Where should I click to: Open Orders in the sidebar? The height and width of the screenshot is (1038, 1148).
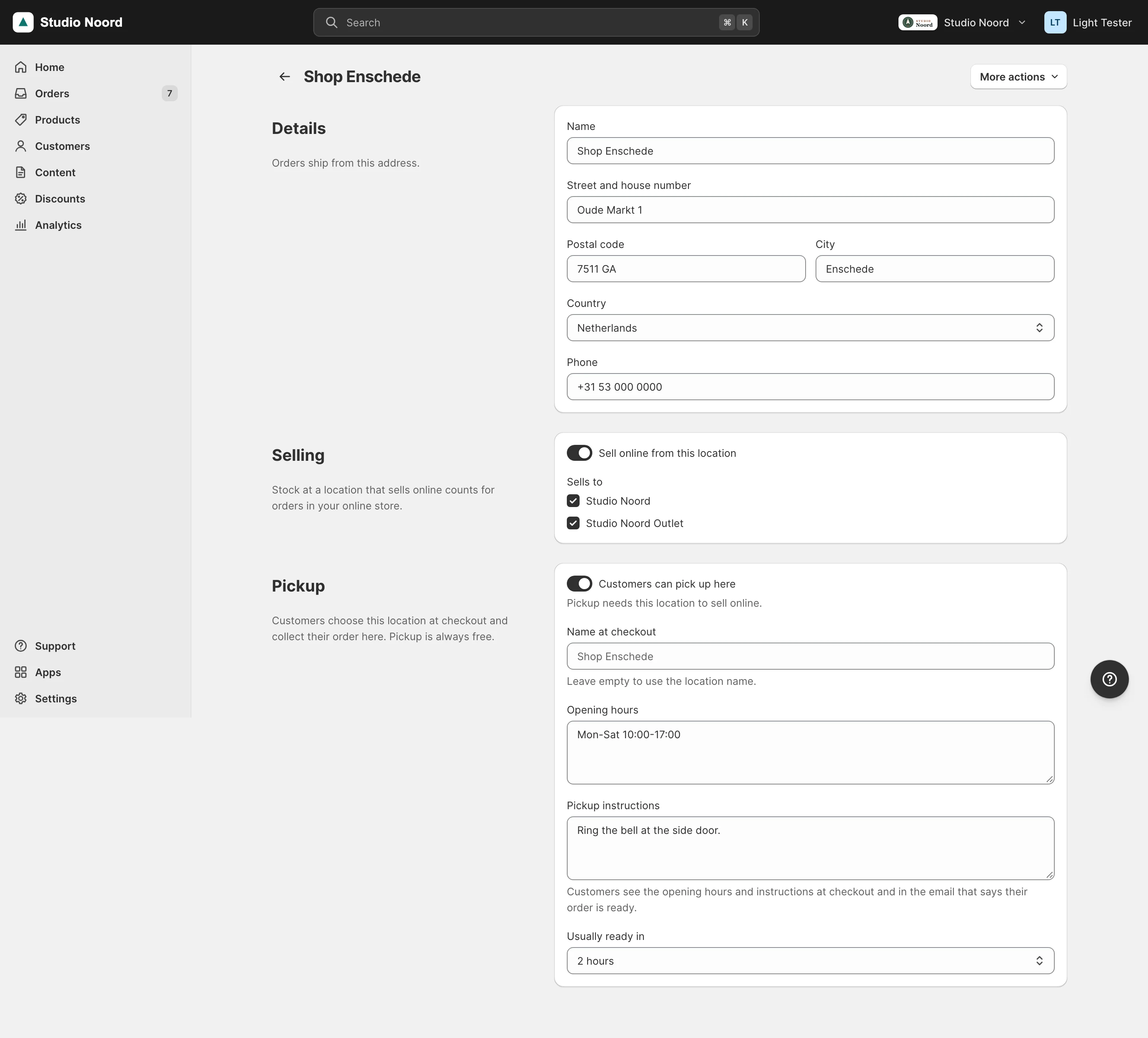[x=96, y=93]
